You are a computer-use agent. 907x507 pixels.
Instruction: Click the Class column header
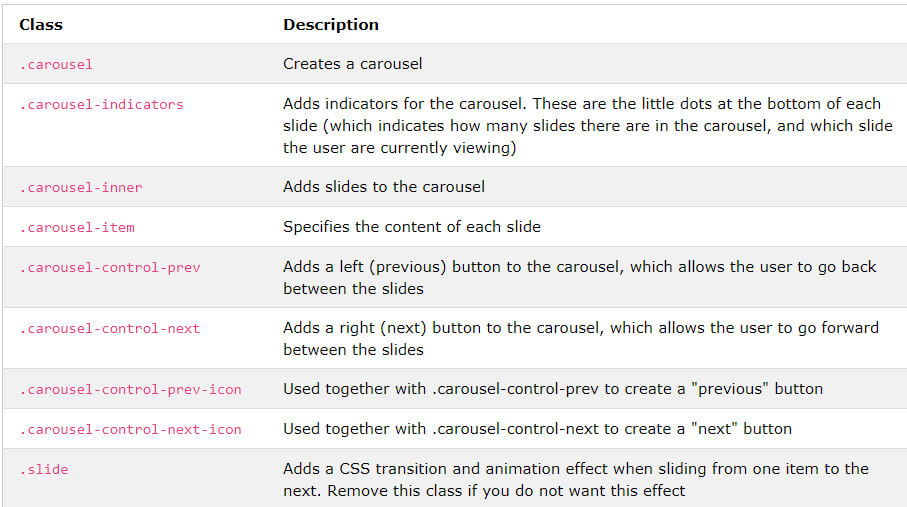(40, 24)
